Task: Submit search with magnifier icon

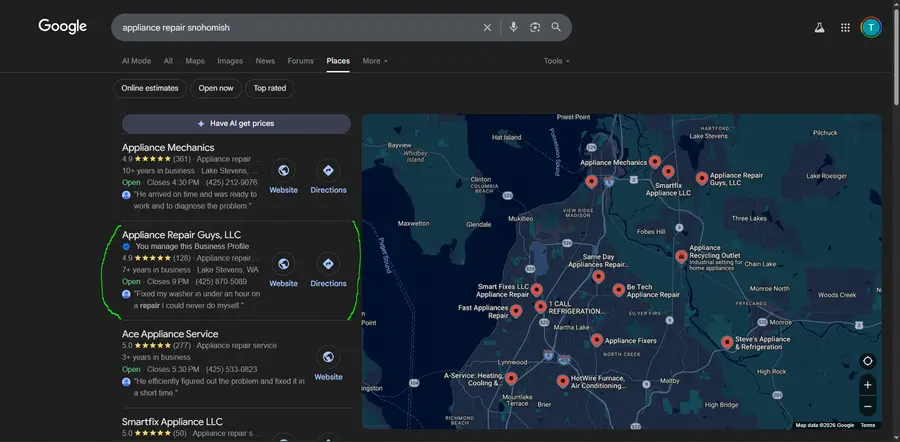Action: pos(556,27)
